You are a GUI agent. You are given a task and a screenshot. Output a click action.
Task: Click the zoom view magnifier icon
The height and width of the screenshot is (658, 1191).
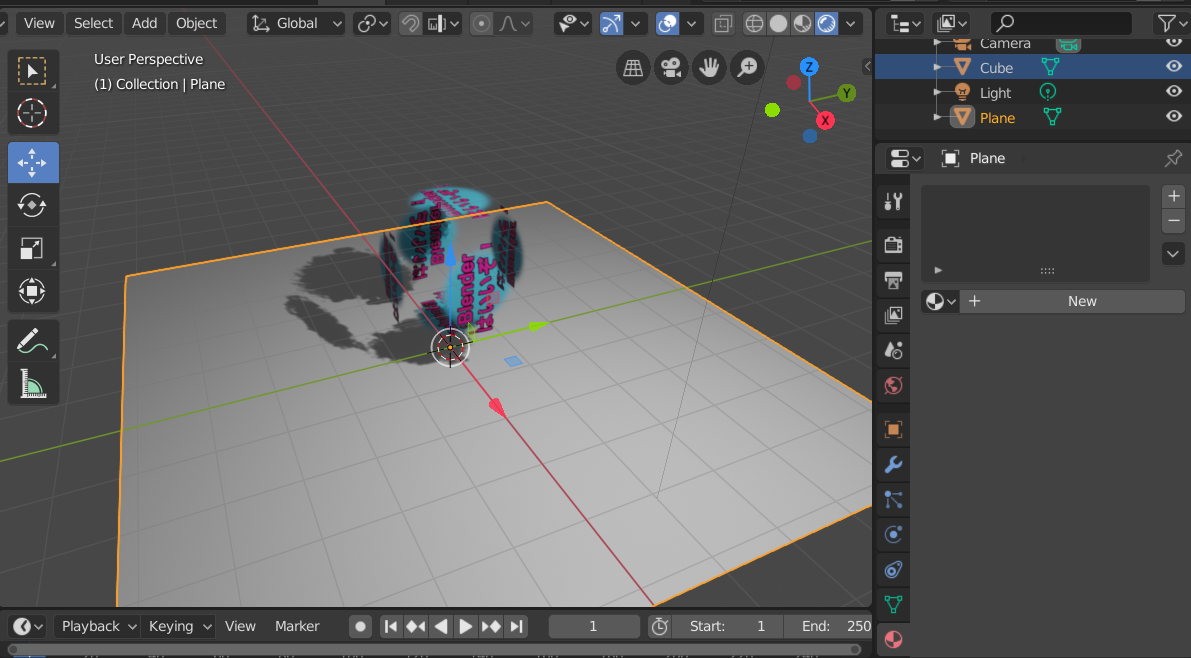(747, 68)
